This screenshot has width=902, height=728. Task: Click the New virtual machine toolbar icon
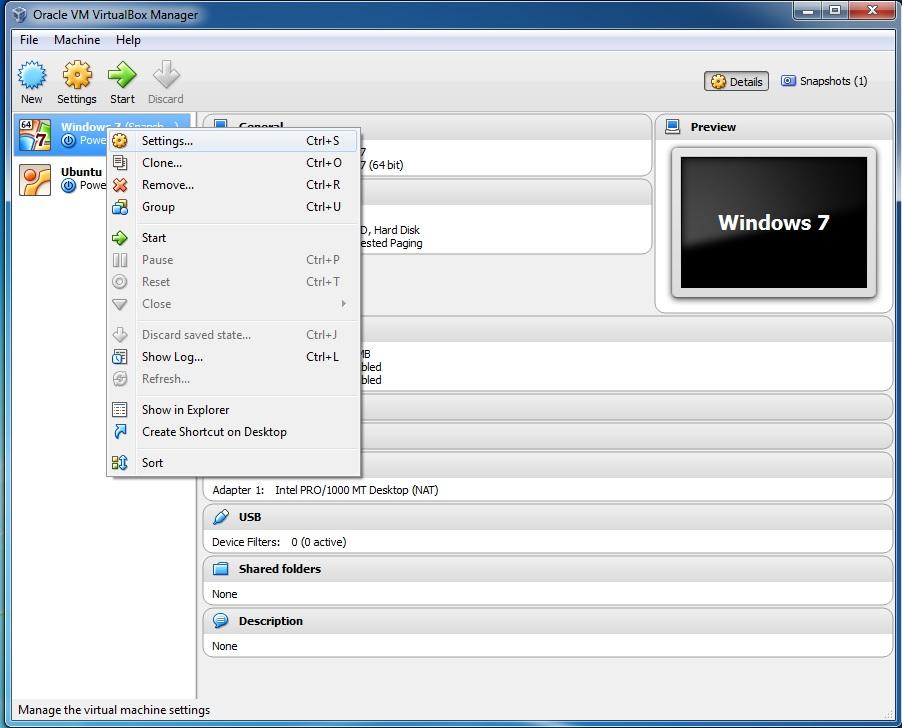(31, 75)
